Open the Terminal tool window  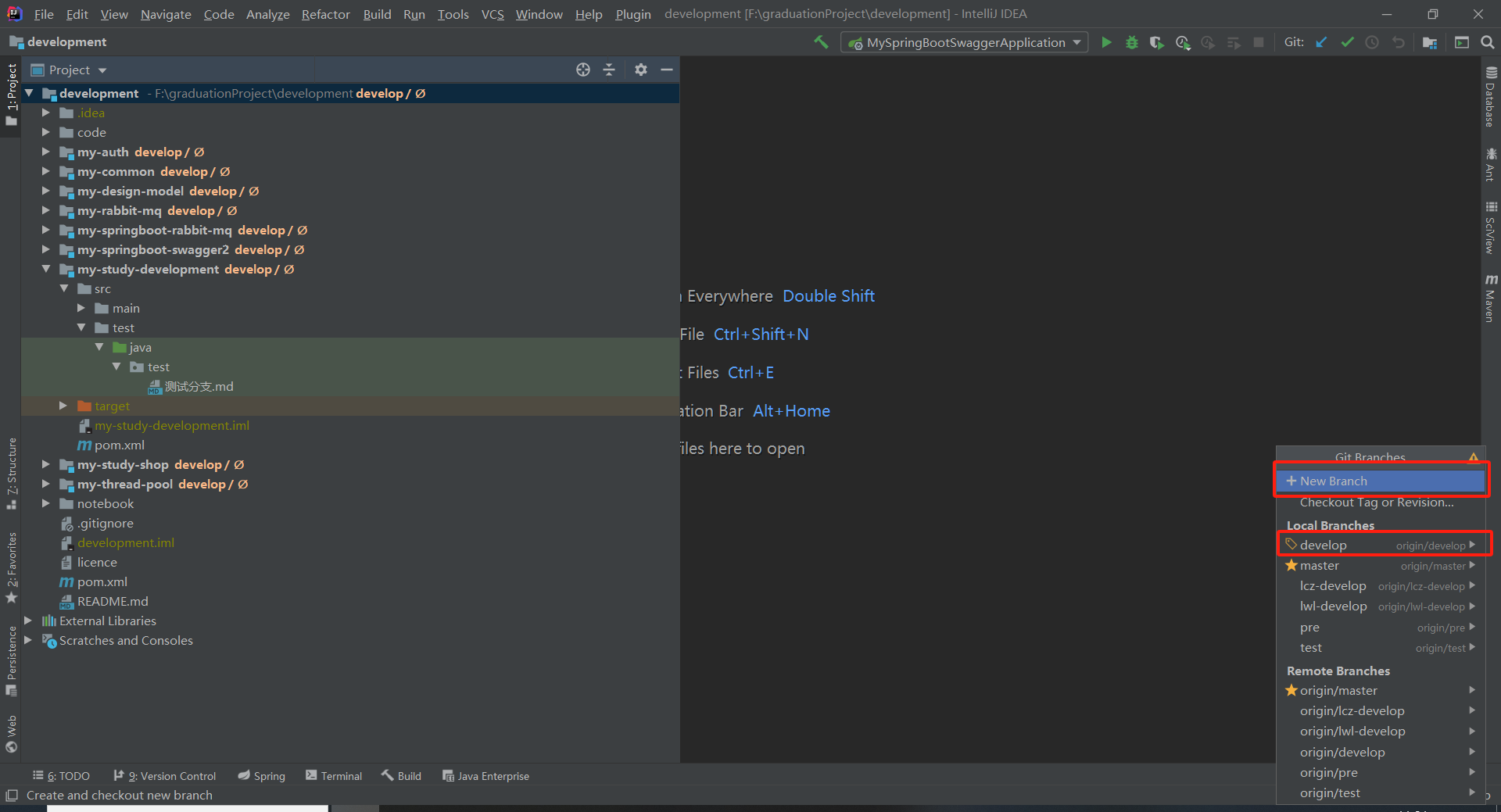pos(334,776)
